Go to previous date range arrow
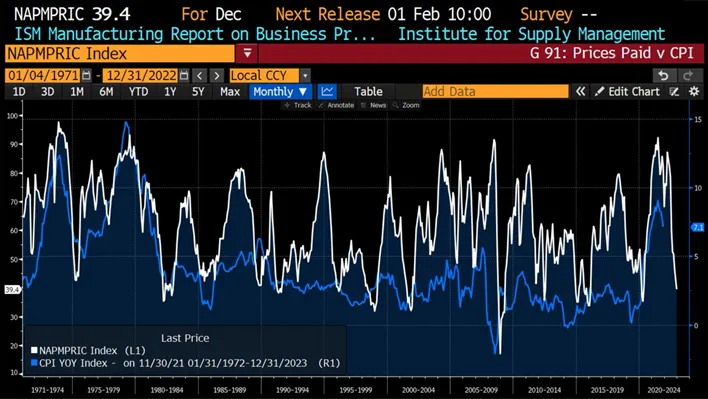The height and width of the screenshot is (399, 708). 200,75
